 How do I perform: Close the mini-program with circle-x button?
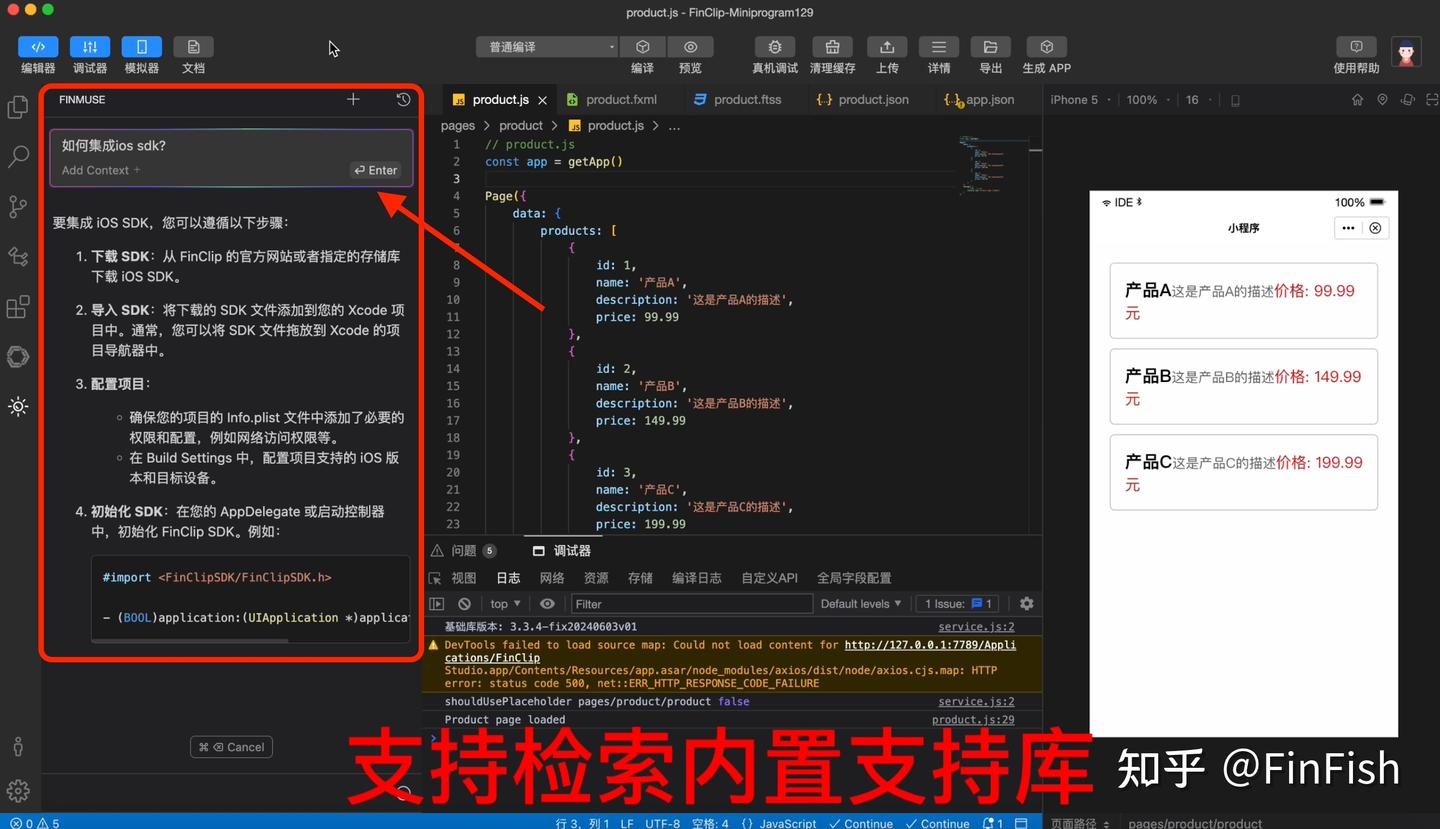point(1375,228)
